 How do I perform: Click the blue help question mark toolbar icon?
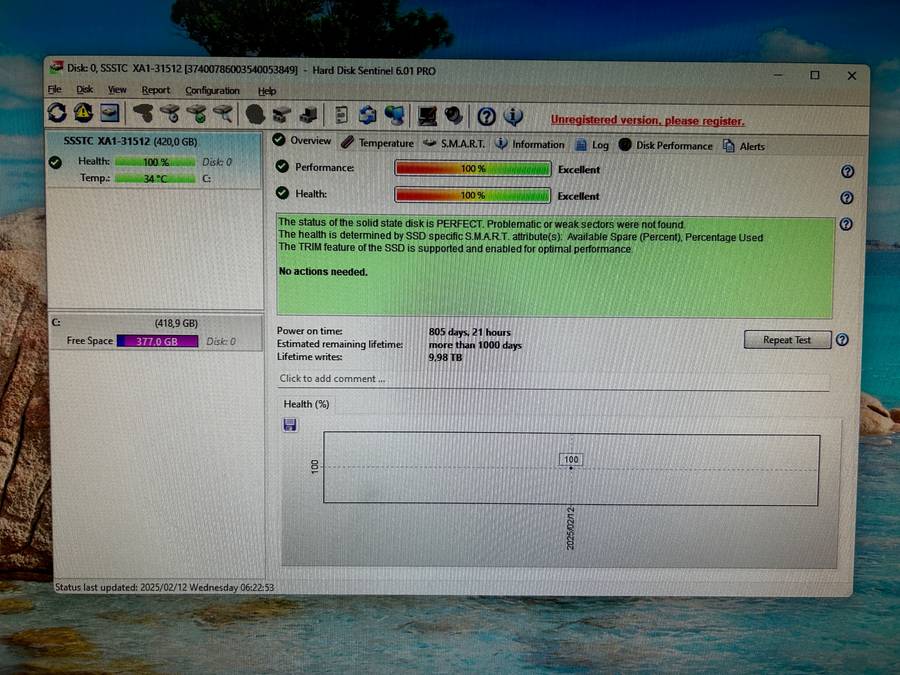[486, 116]
